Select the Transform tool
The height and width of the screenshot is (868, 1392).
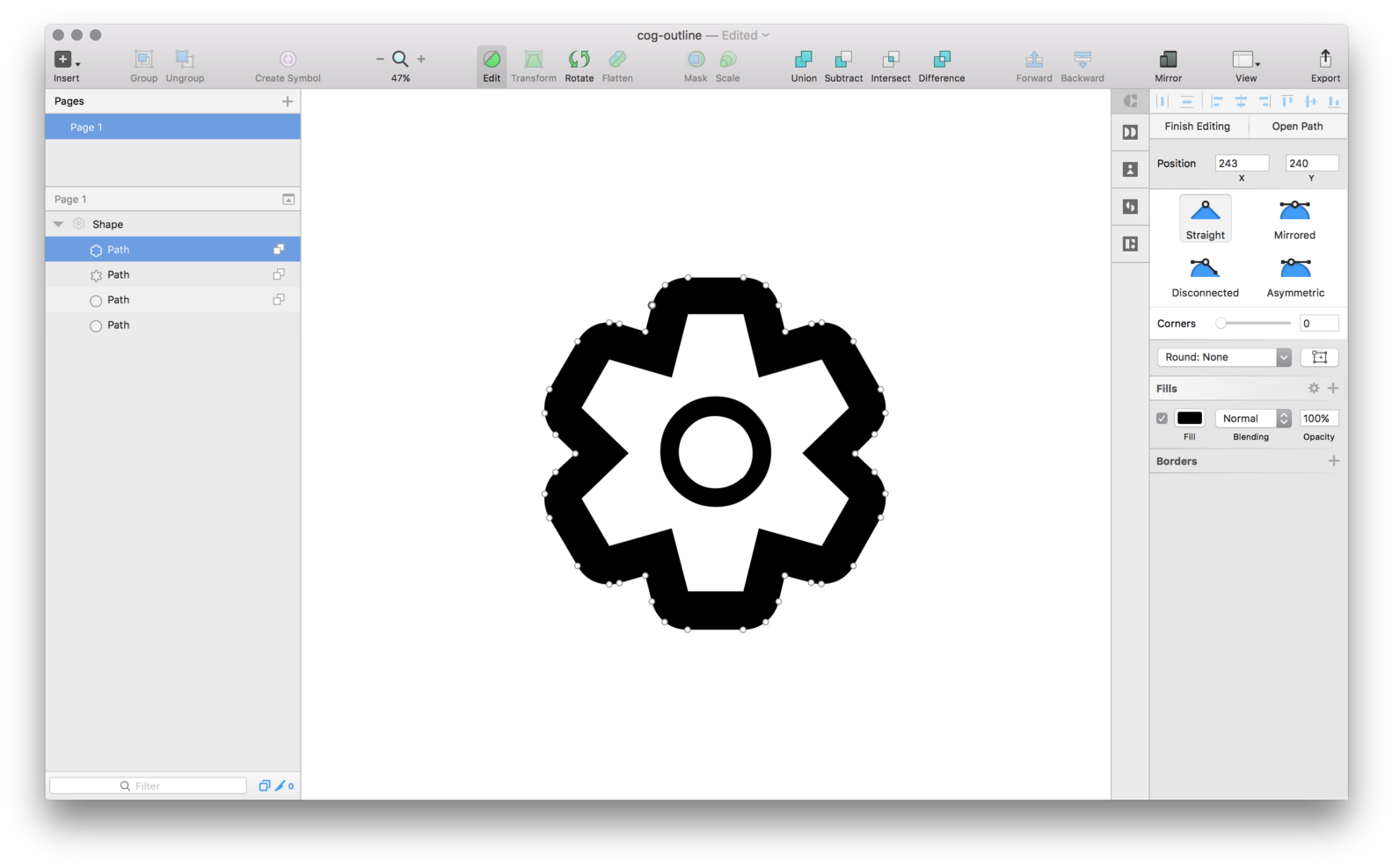coord(534,59)
